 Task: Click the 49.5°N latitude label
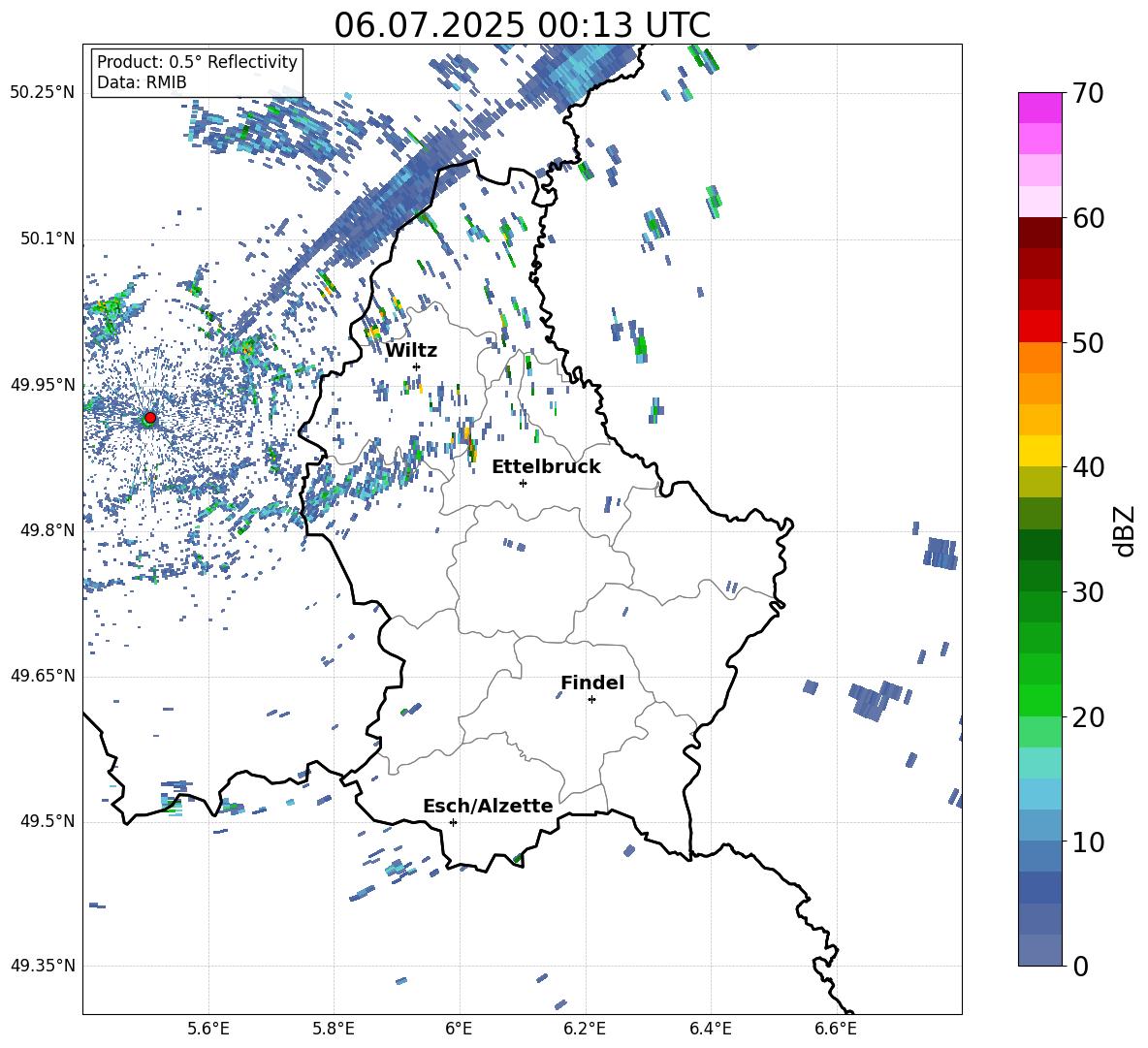click(x=48, y=821)
